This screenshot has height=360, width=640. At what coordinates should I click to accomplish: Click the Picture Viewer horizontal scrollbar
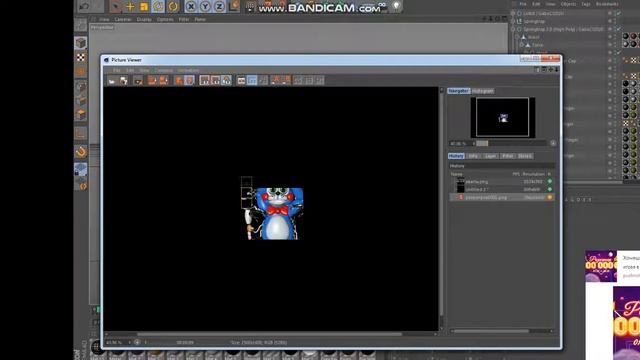(x=269, y=334)
